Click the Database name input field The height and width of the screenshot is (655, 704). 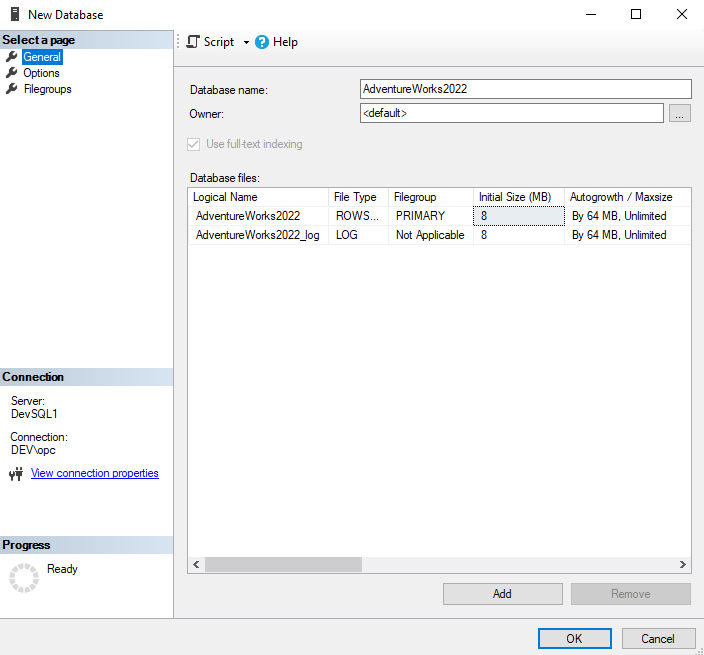point(525,89)
